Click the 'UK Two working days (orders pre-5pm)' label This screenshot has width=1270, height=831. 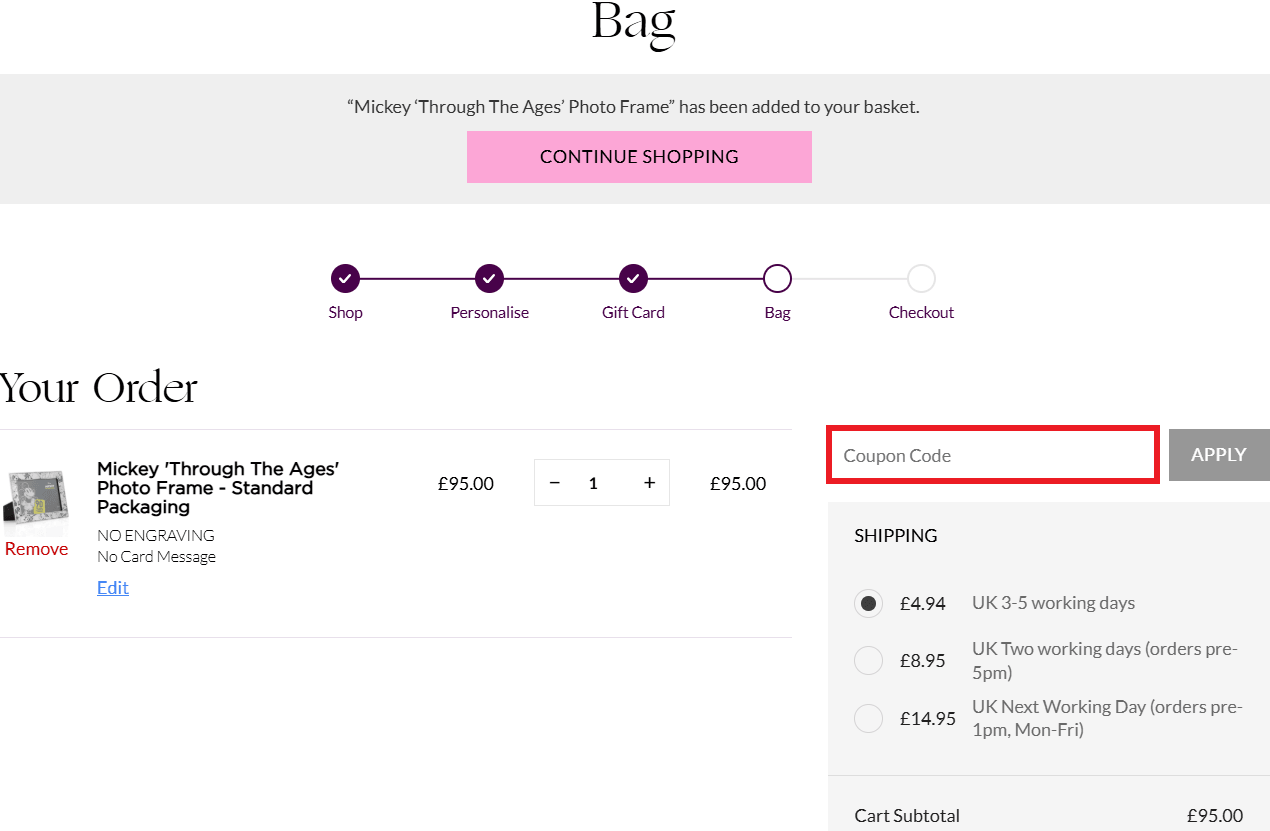1105,660
